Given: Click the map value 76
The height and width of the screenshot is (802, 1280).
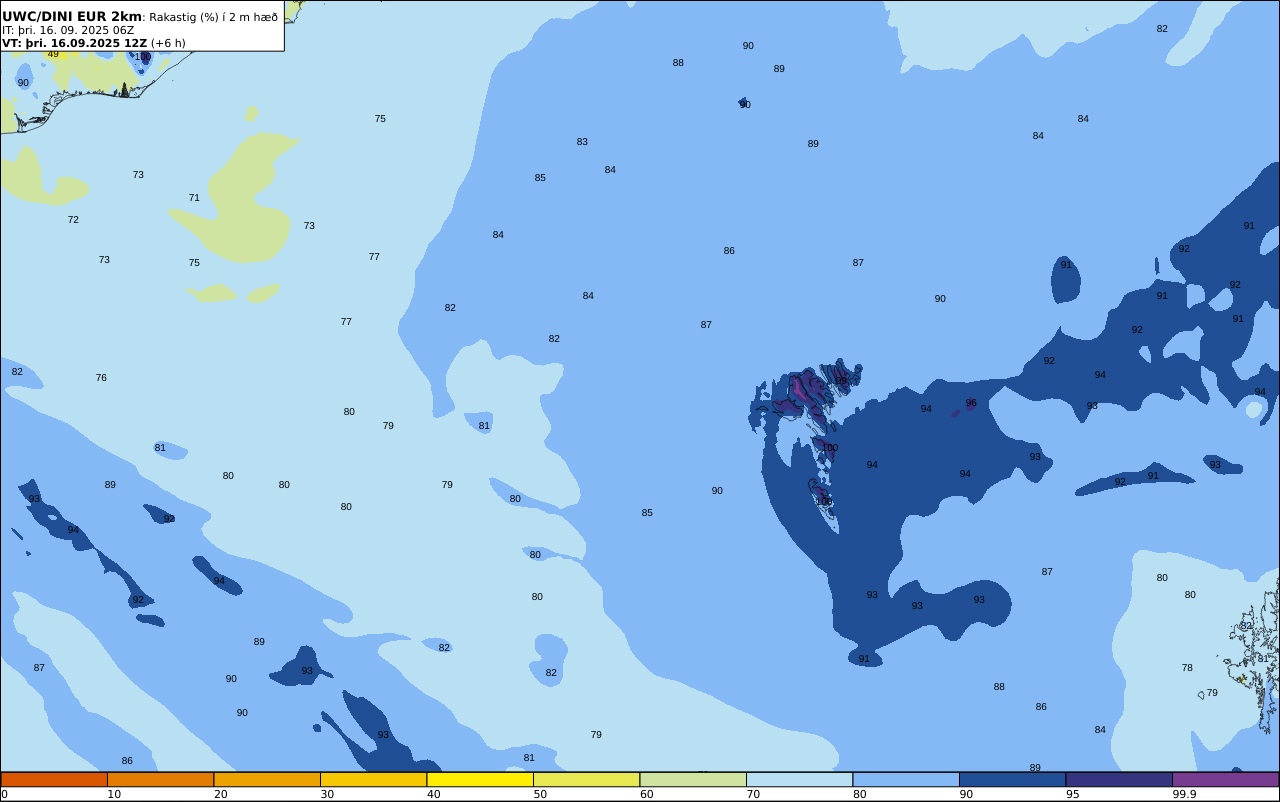Looking at the screenshot, I should pos(101,378).
